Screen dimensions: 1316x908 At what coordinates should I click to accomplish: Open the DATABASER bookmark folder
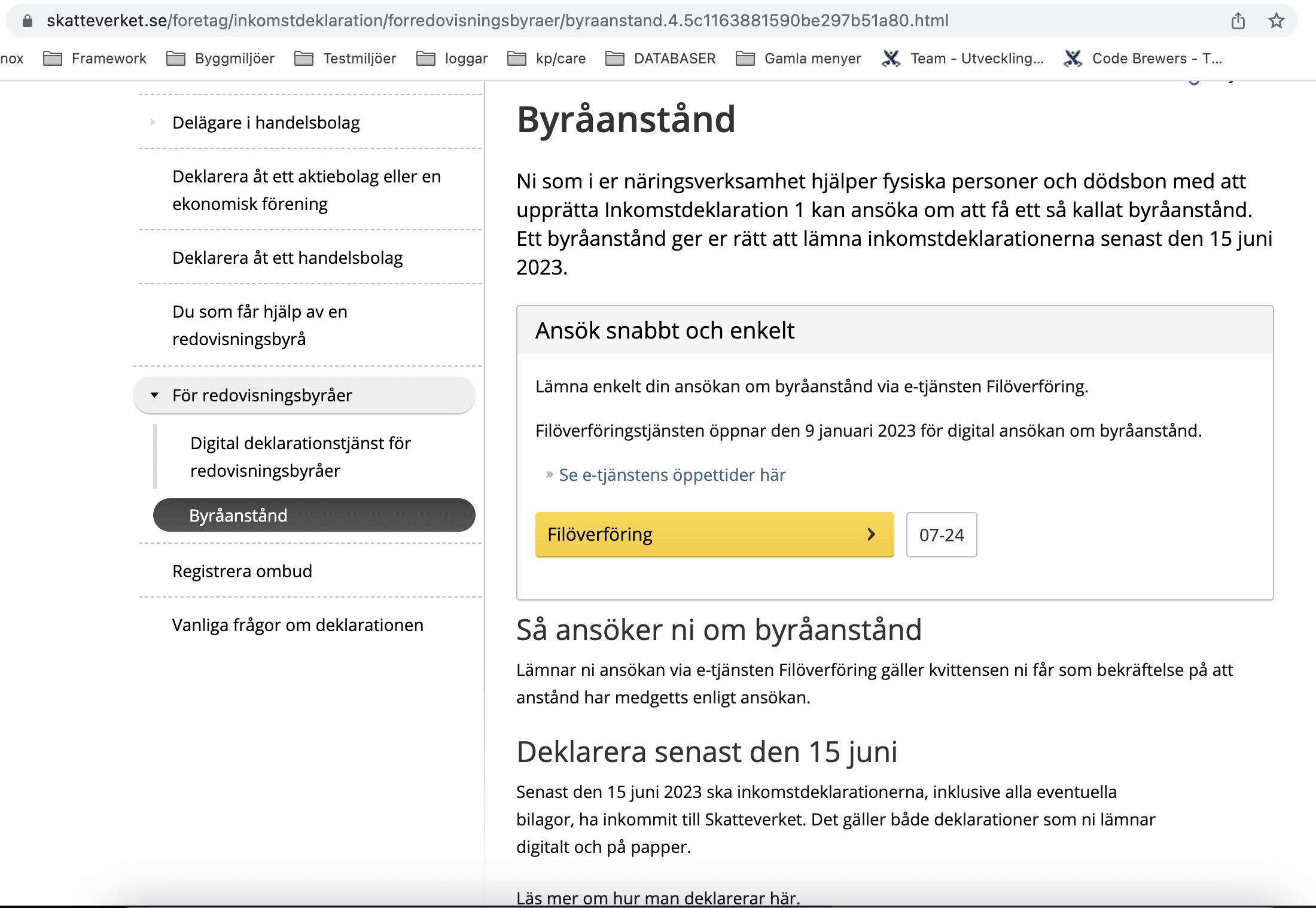(x=660, y=59)
